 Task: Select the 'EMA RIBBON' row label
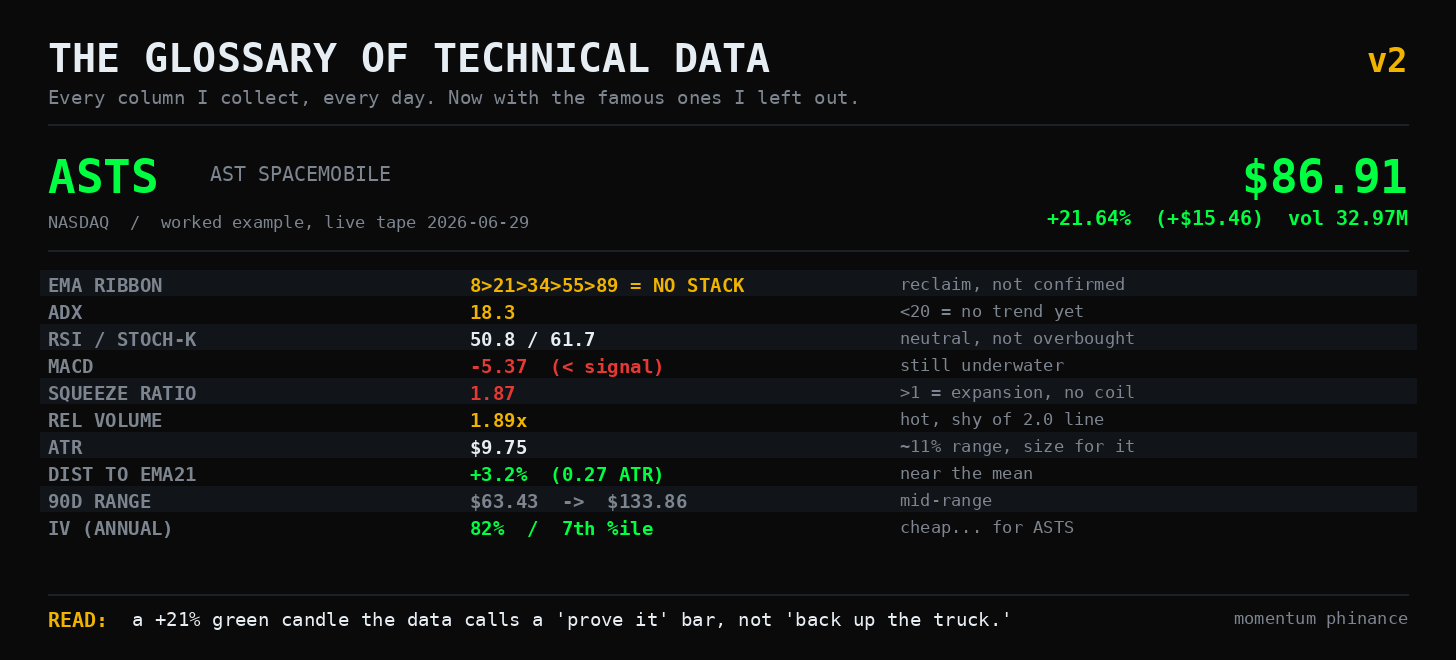(105, 286)
